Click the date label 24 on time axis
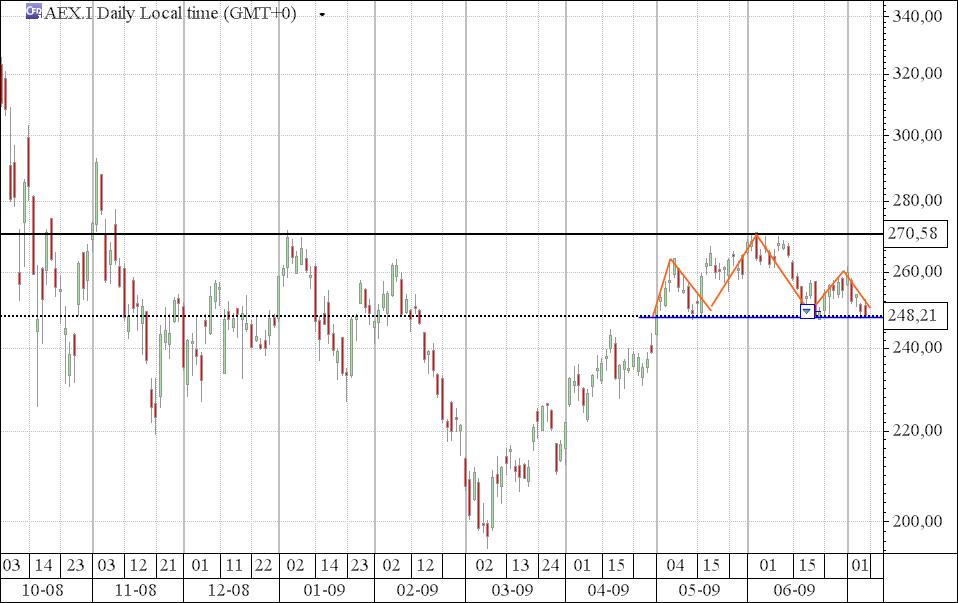Image resolution: width=958 pixels, height=603 pixels. pyautogui.click(x=550, y=565)
